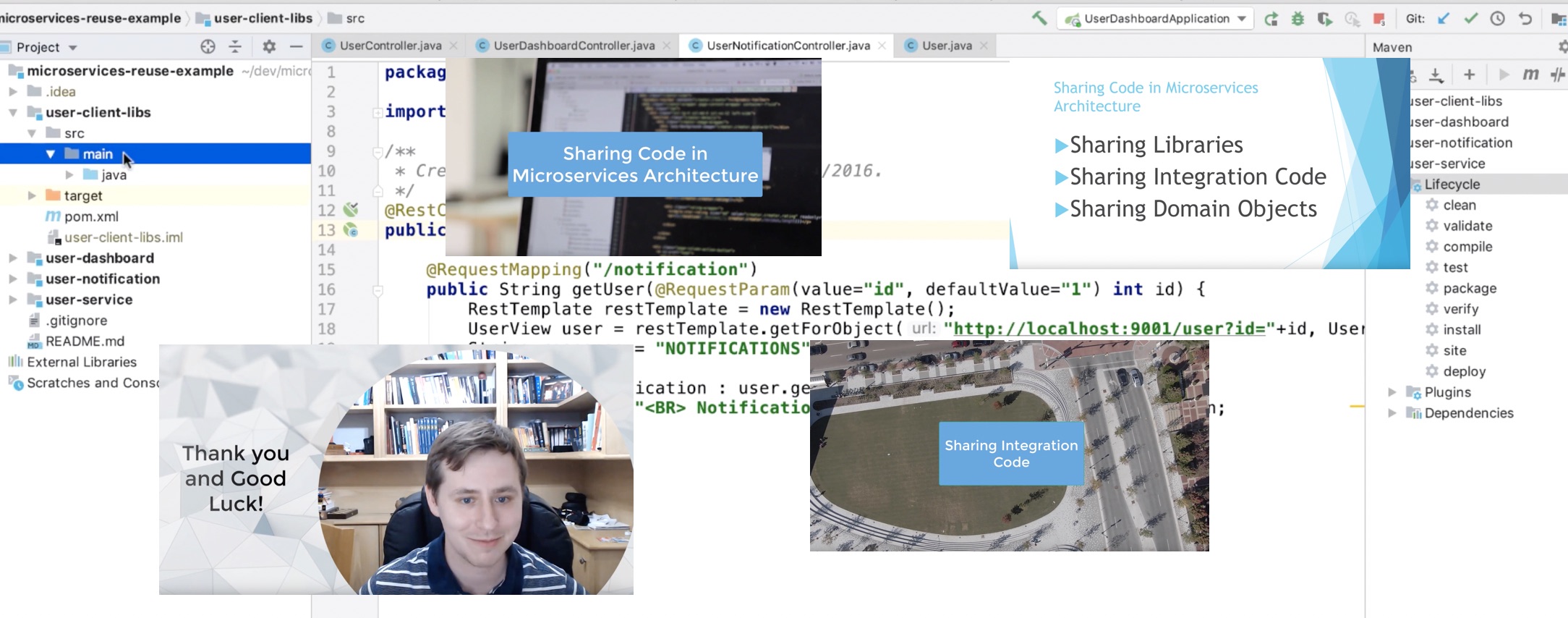Toggle the method fold on line 16
The image size is (1568, 618).
point(378,290)
